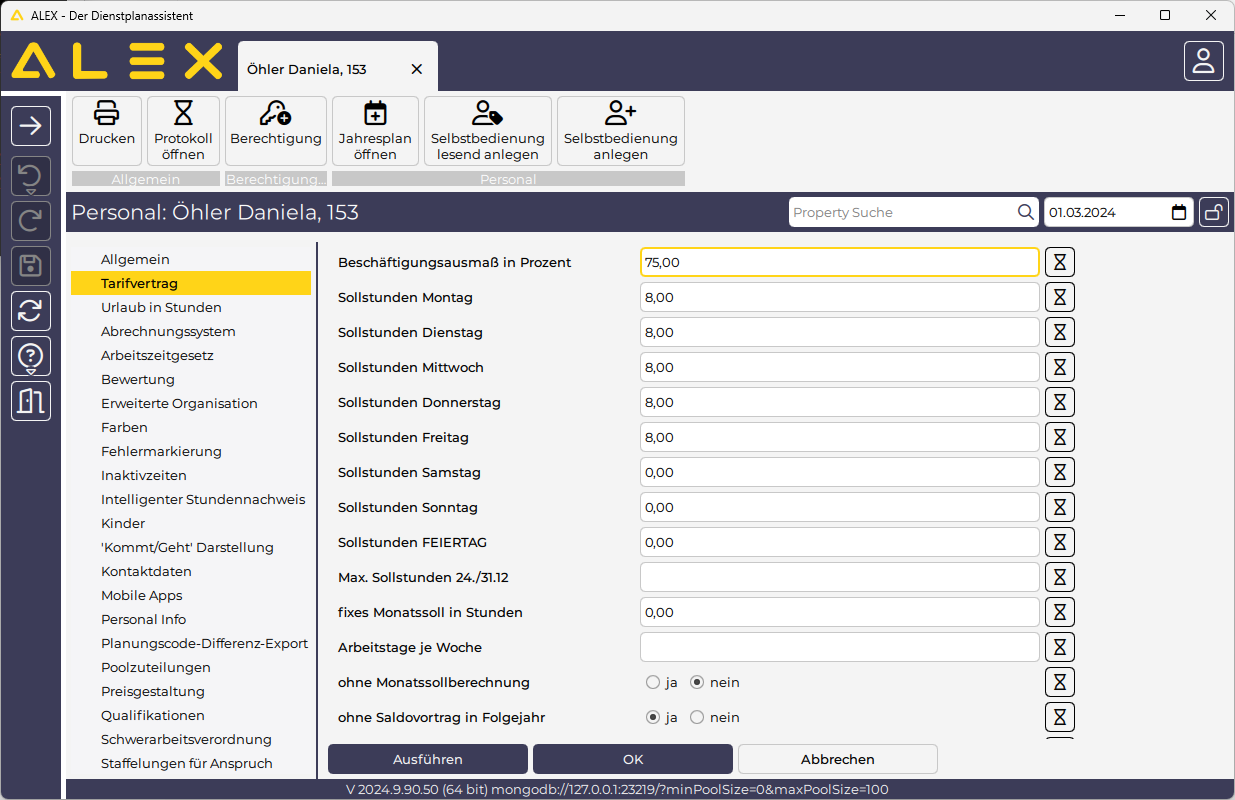Click the Ausführen button

point(428,759)
